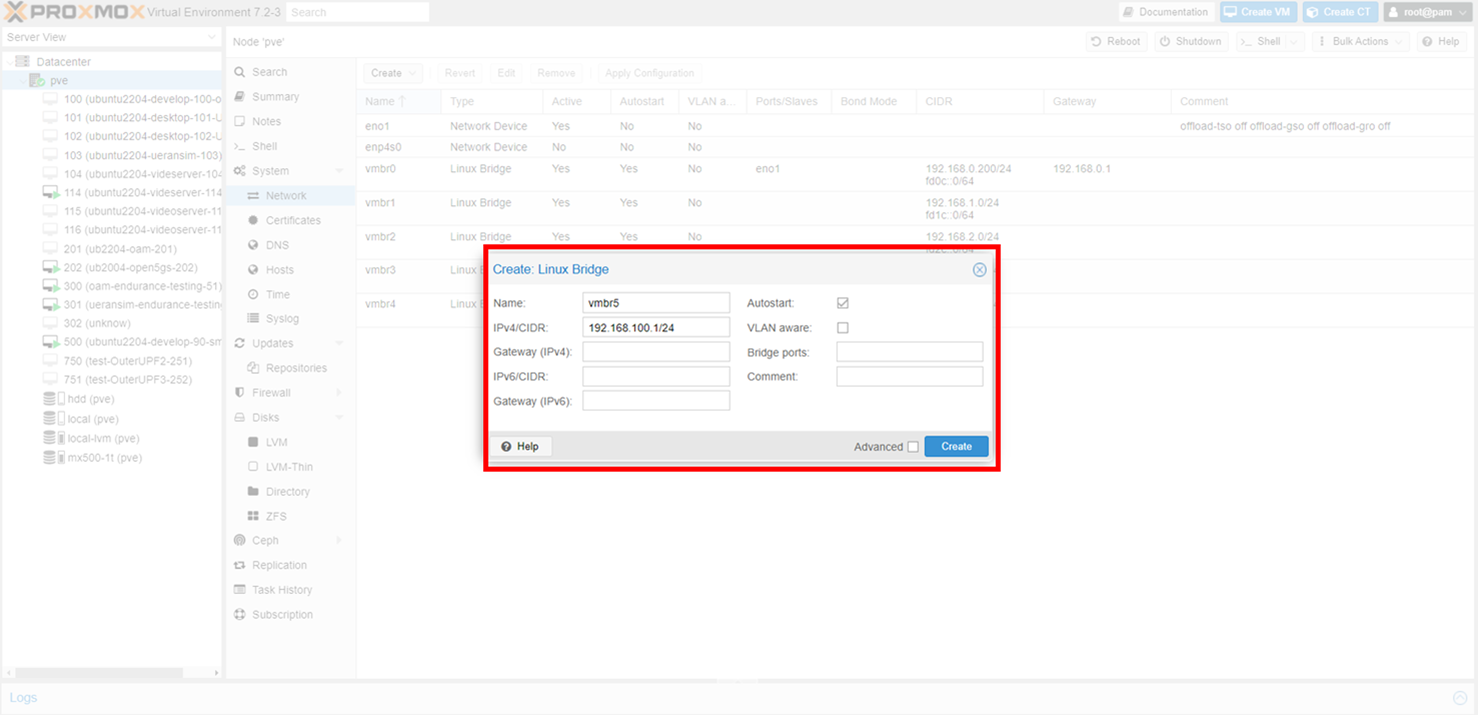Click the Proxmox logo

74,12
